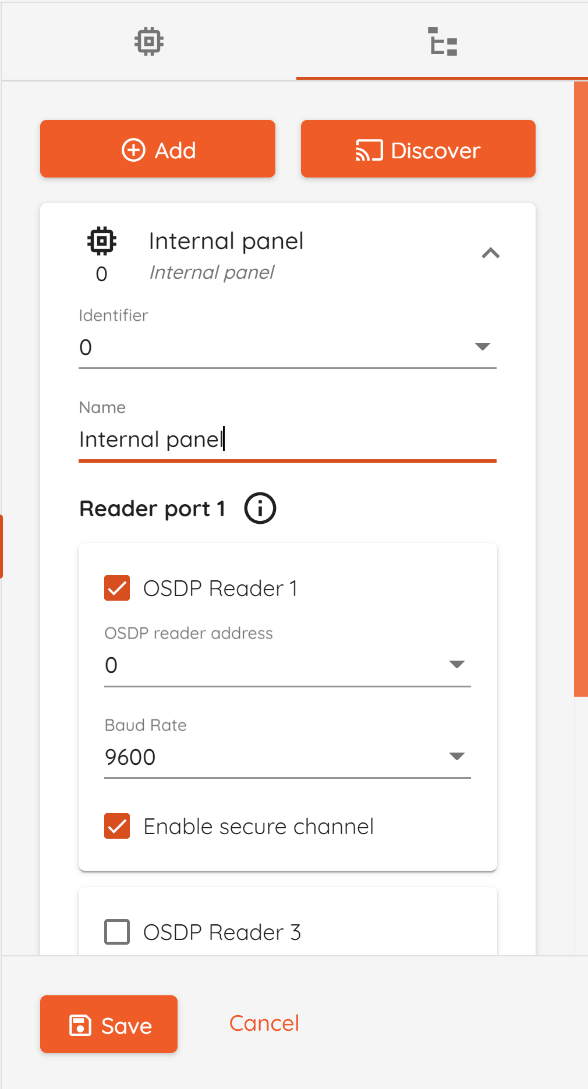
Task: Click the Internal panel chip icon
Action: tap(102, 241)
